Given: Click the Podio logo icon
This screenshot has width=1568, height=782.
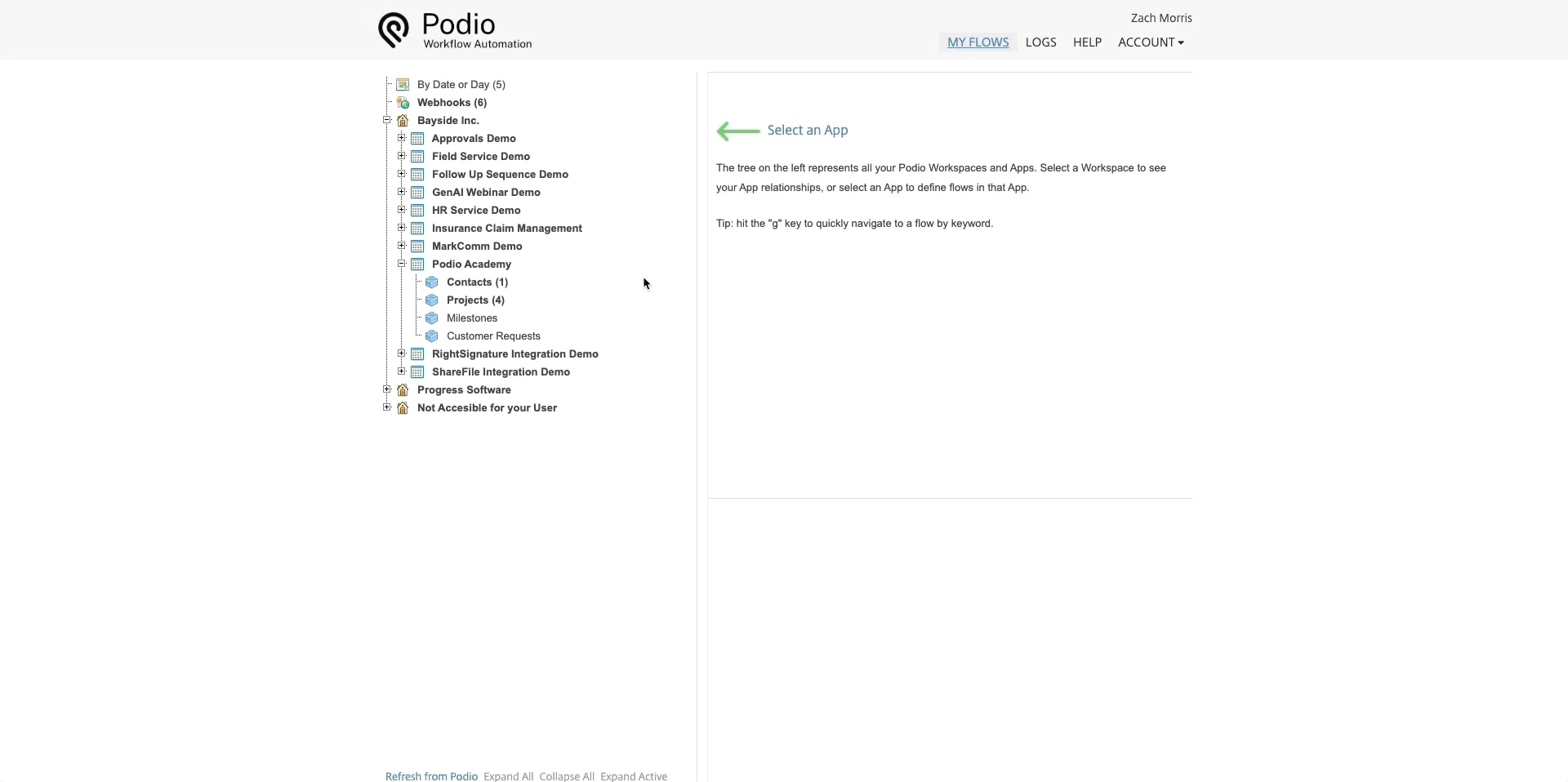Looking at the screenshot, I should pos(394,30).
